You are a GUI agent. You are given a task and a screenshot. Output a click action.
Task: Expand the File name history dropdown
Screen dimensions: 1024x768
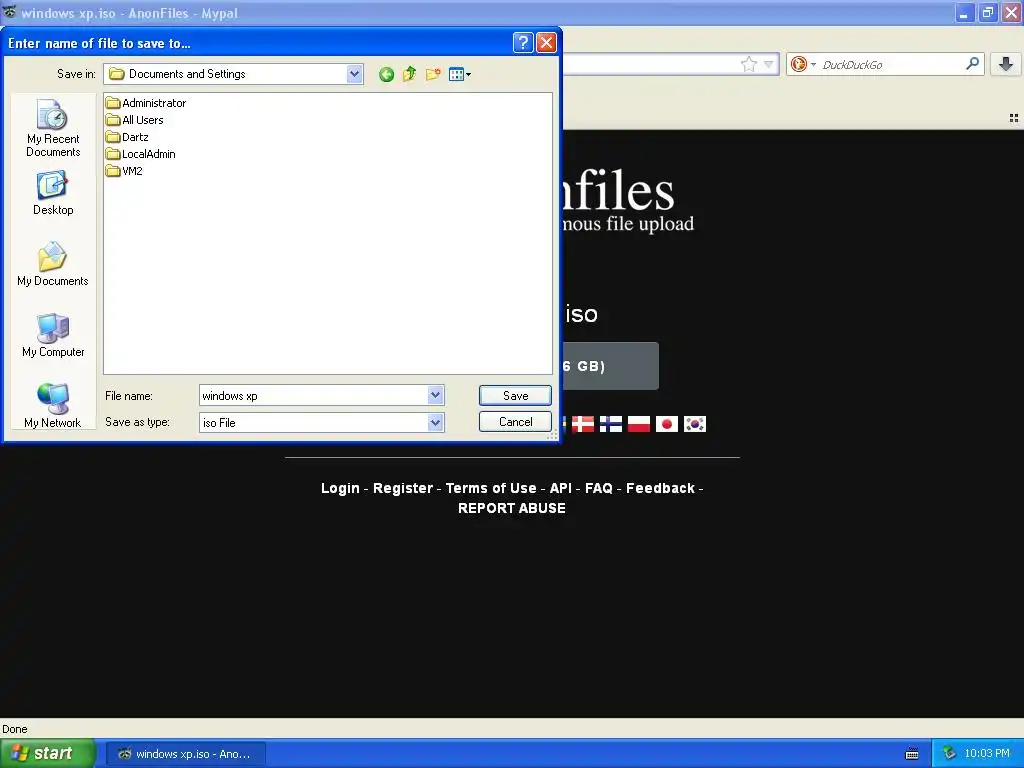(x=436, y=395)
